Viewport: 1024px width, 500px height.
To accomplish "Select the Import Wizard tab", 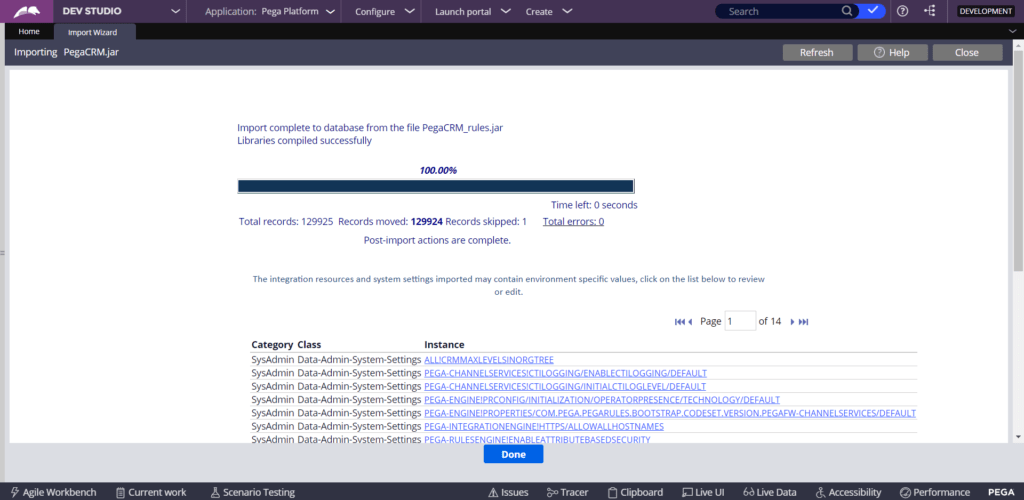I will (93, 32).
